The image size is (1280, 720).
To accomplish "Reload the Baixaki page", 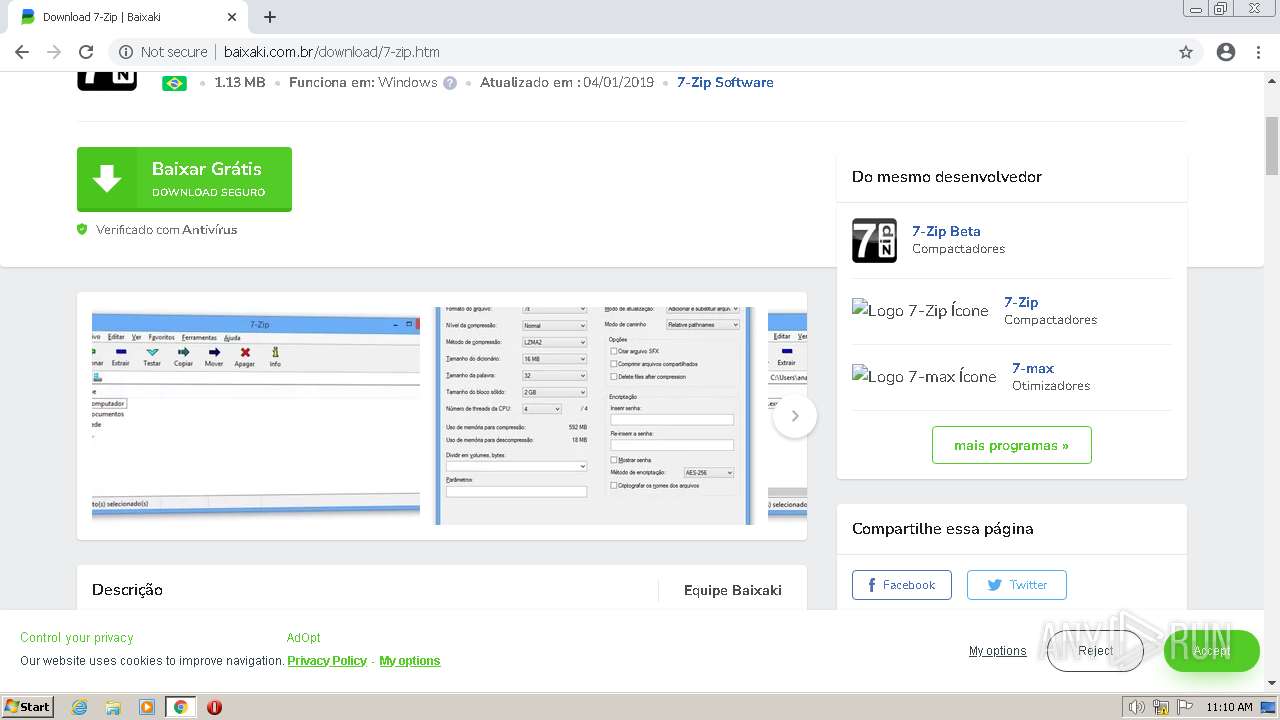I will click(86, 52).
